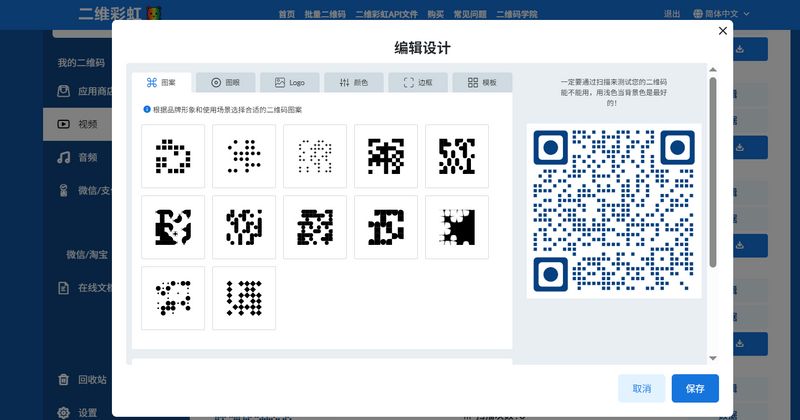Click the 在线文档 document sidebar icon

pyautogui.click(x=63, y=288)
